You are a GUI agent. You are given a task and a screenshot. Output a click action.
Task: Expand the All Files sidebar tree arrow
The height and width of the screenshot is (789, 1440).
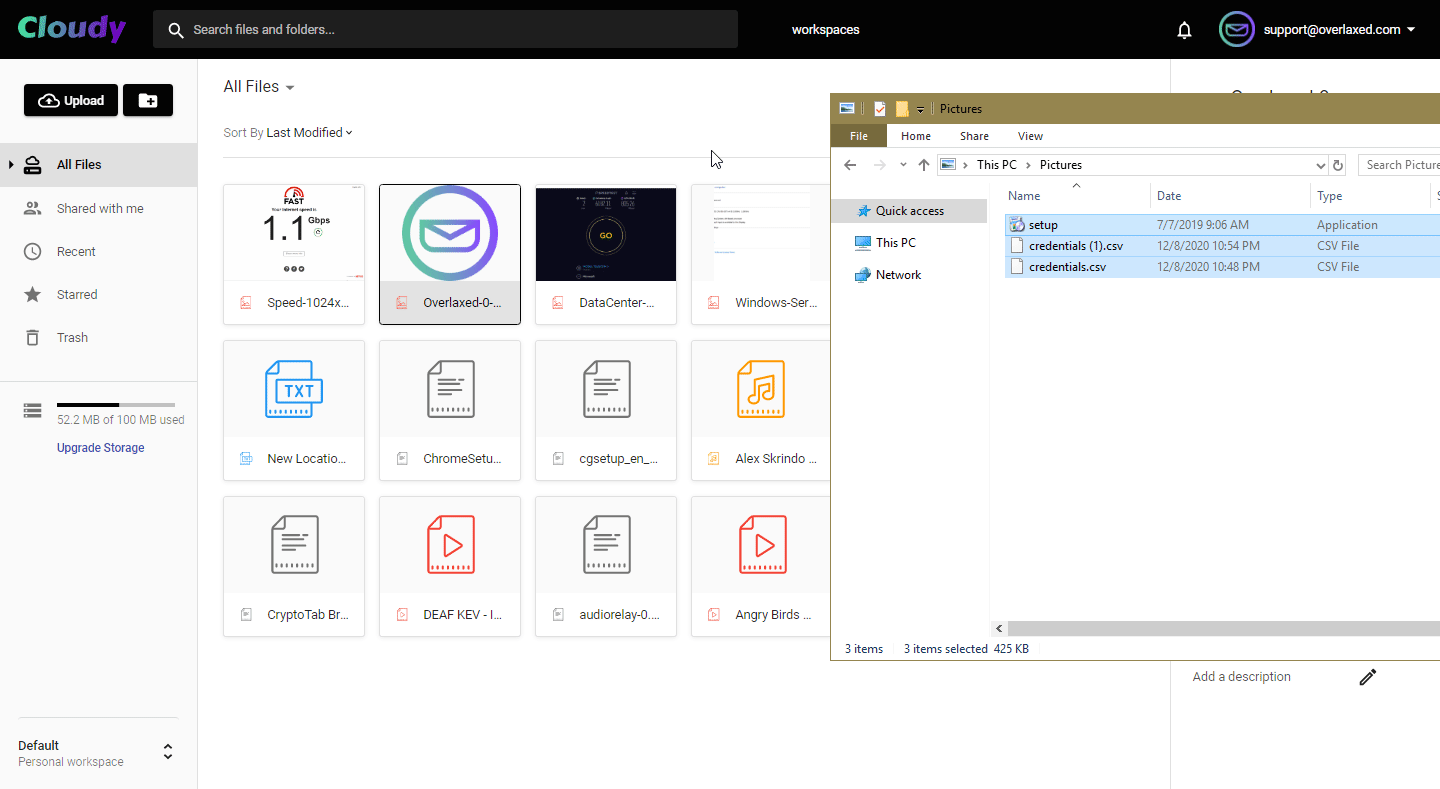(11, 165)
